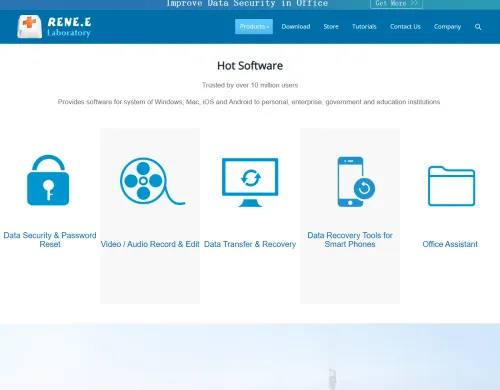Open the Office Assistant link
Viewport: 500px width, 390px height.
[450, 244]
